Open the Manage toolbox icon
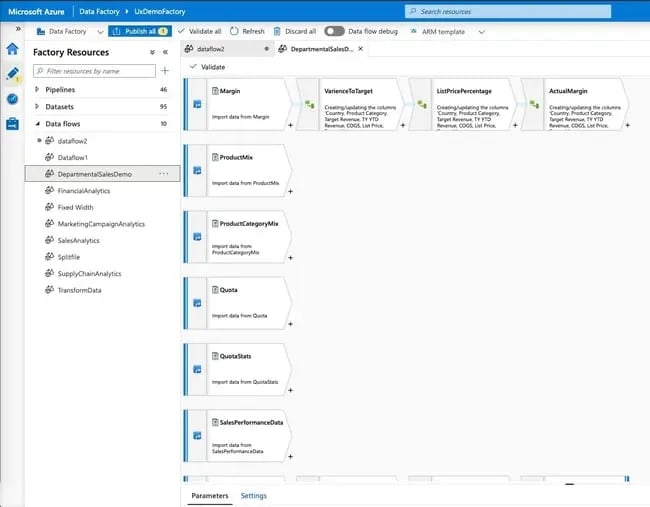650x507 pixels. tap(12, 124)
